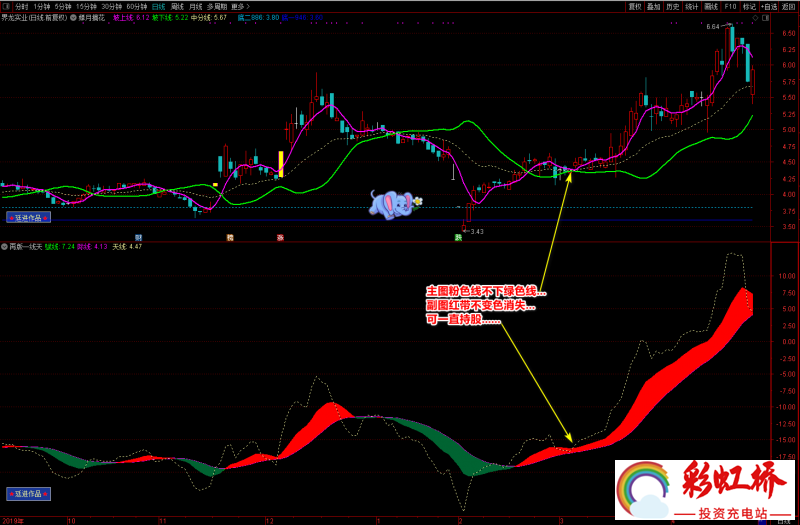This screenshot has width=800, height=525.
Task: Select the 周线 weekly chart tab
Action: point(177,7)
